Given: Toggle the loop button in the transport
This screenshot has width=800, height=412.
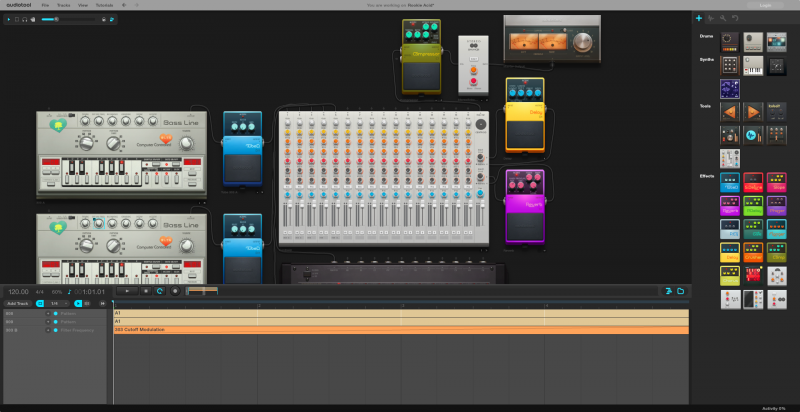Looking at the screenshot, I should pyautogui.click(x=160, y=291).
